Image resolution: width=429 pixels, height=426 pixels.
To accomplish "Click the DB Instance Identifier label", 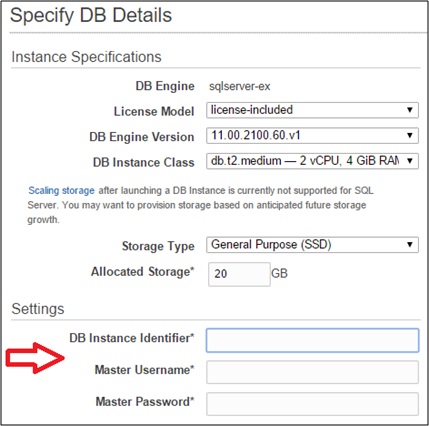I will [x=132, y=338].
